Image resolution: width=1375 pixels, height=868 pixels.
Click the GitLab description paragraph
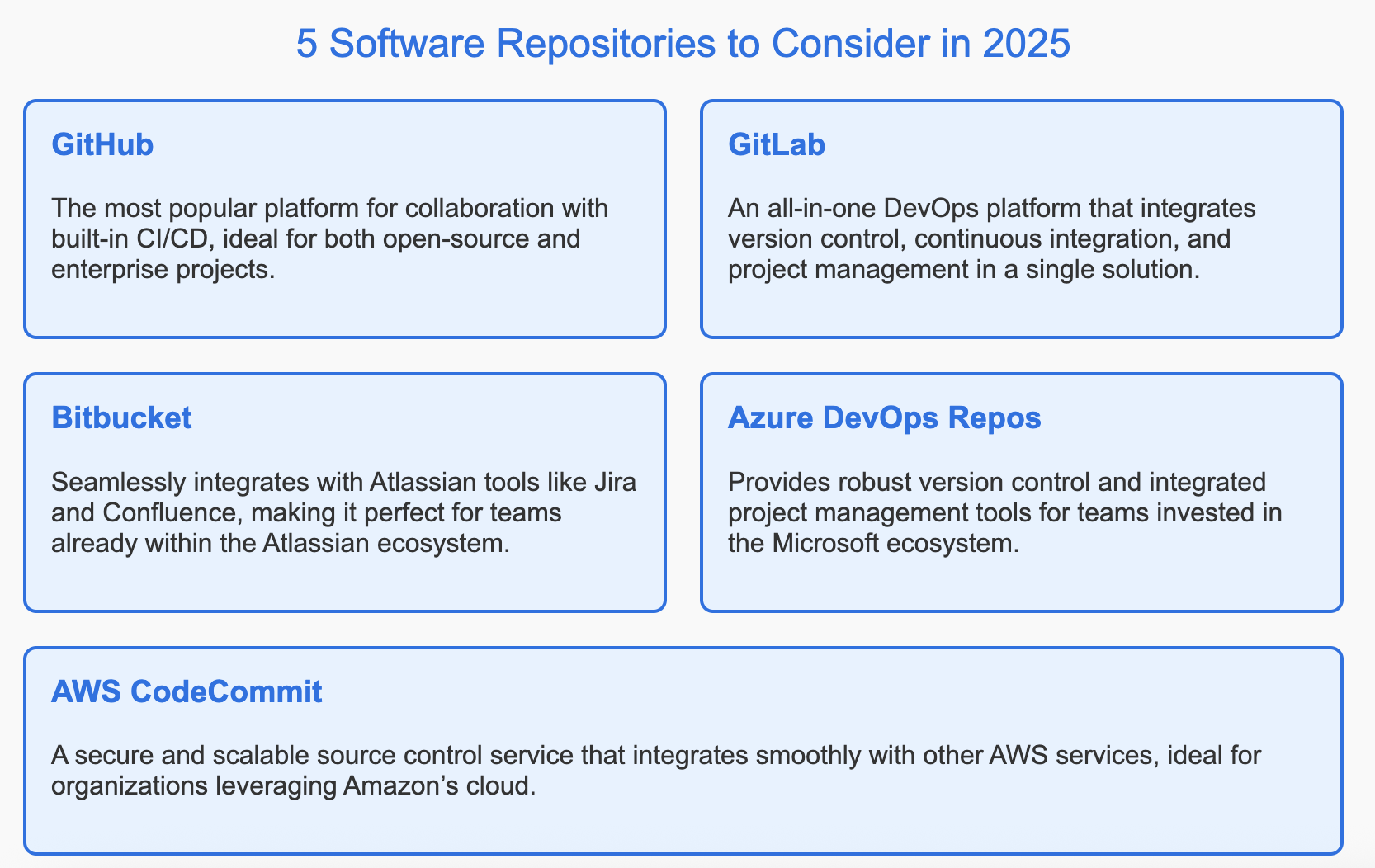click(x=990, y=238)
